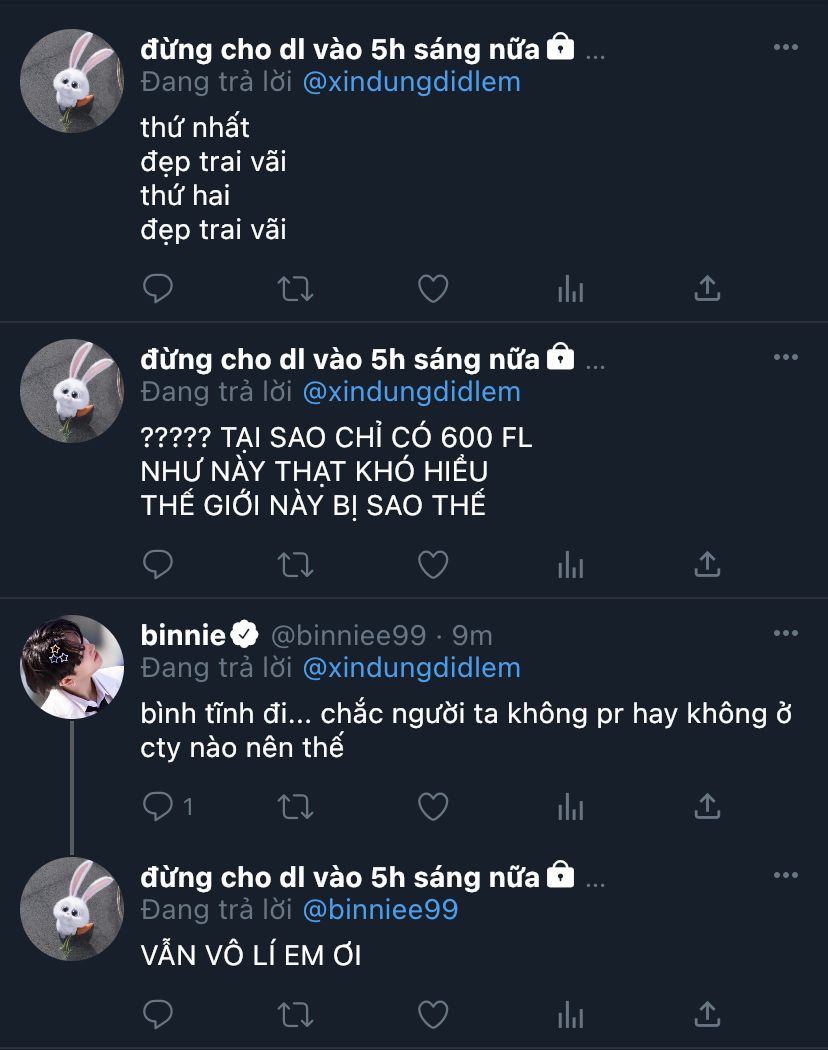View analytics of the "600 FL" tweet

(x=571, y=565)
